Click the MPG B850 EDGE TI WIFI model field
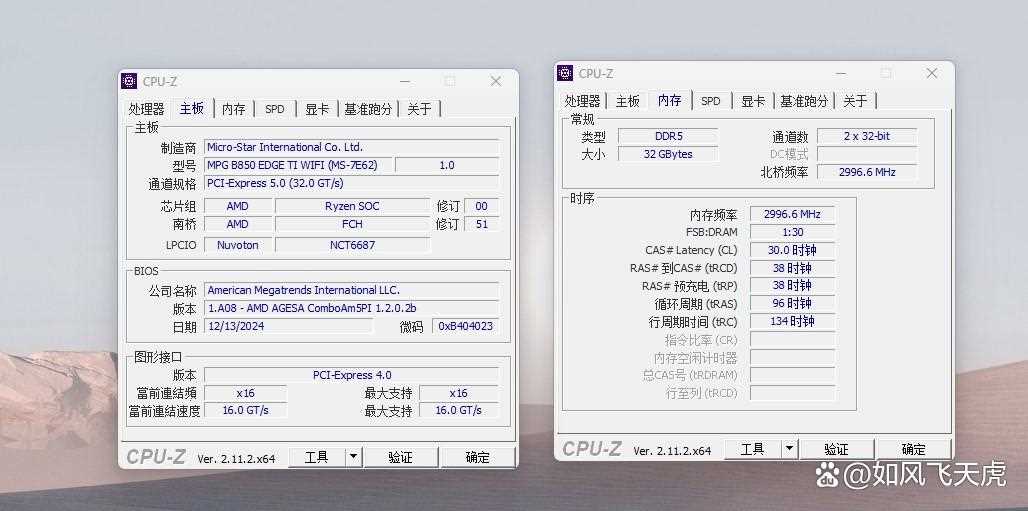The width and height of the screenshot is (1028, 511). coord(298,165)
